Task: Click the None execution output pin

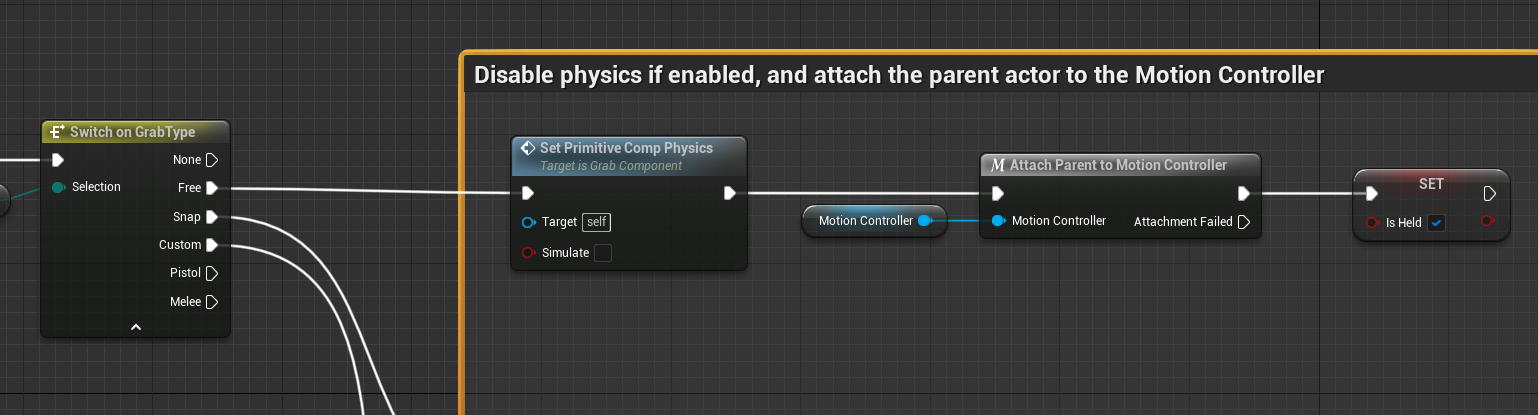Action: 211,160
